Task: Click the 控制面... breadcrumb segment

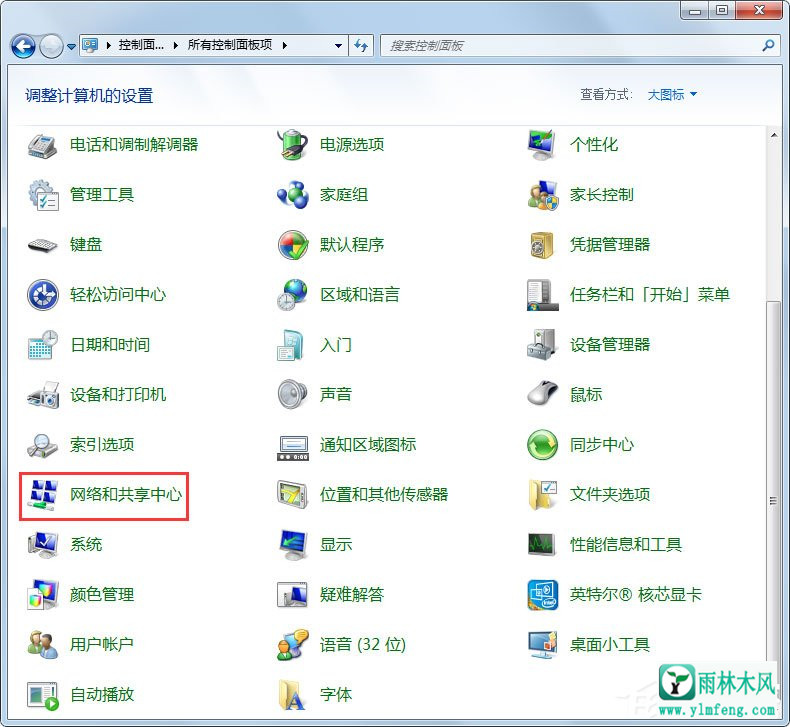Action: [141, 45]
